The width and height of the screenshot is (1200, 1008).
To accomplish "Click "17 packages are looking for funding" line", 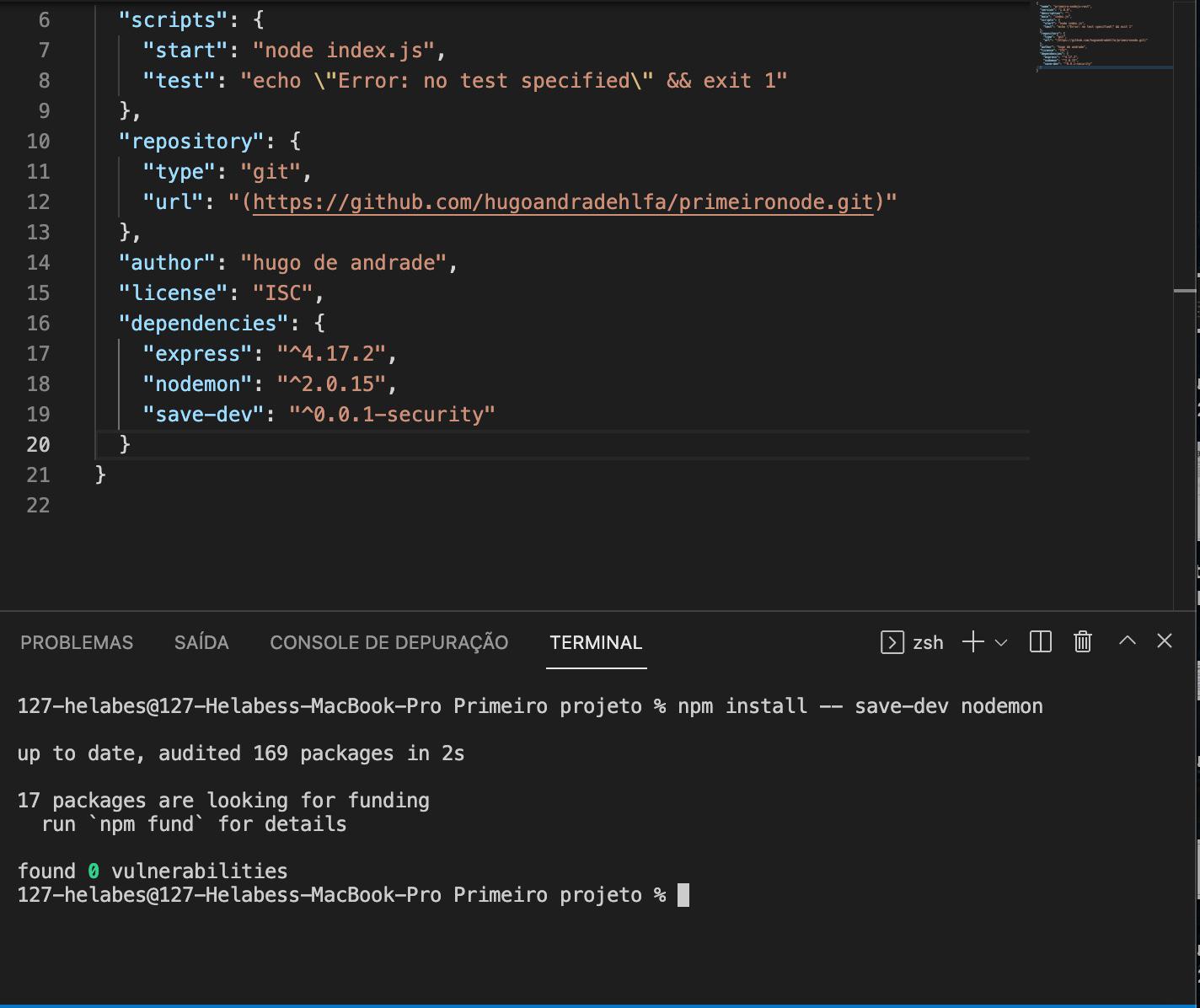I will coord(223,801).
